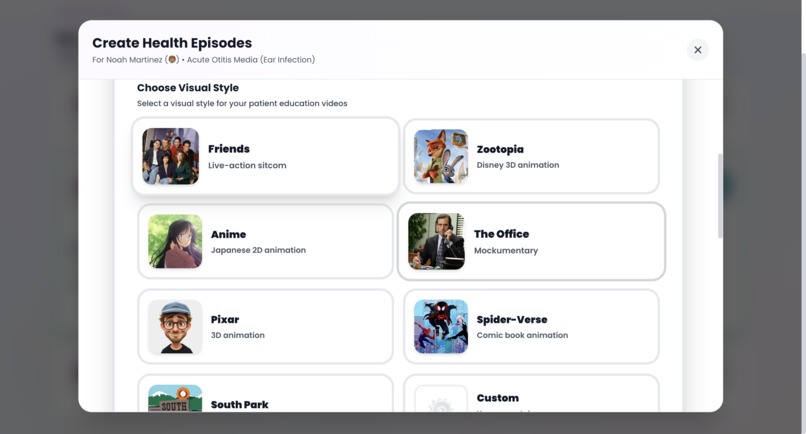The image size is (806, 434).
Task: Close the Create Health Episodes dialog
Action: [x=698, y=50]
